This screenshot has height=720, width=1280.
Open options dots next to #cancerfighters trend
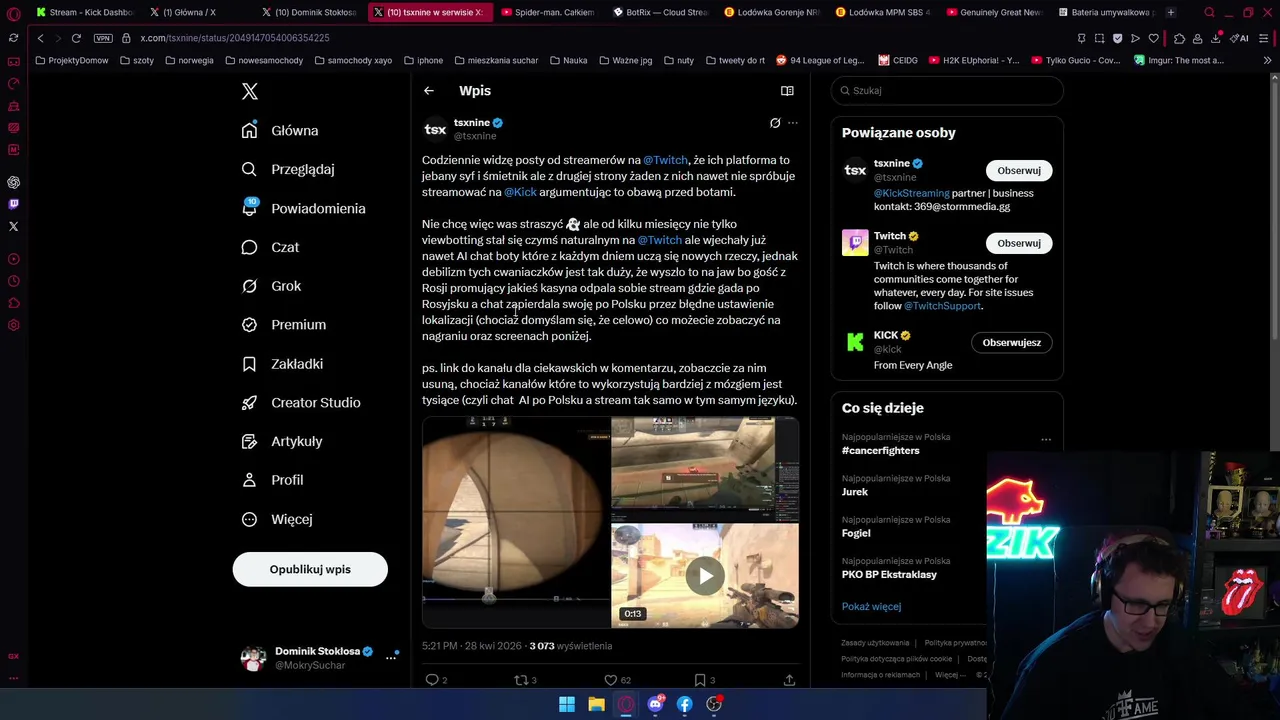click(1046, 439)
